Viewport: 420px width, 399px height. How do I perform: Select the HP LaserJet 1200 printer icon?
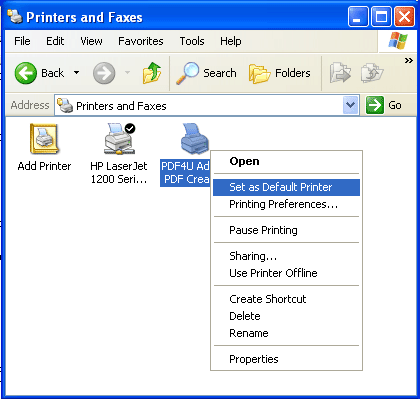pyautogui.click(x=120, y=139)
